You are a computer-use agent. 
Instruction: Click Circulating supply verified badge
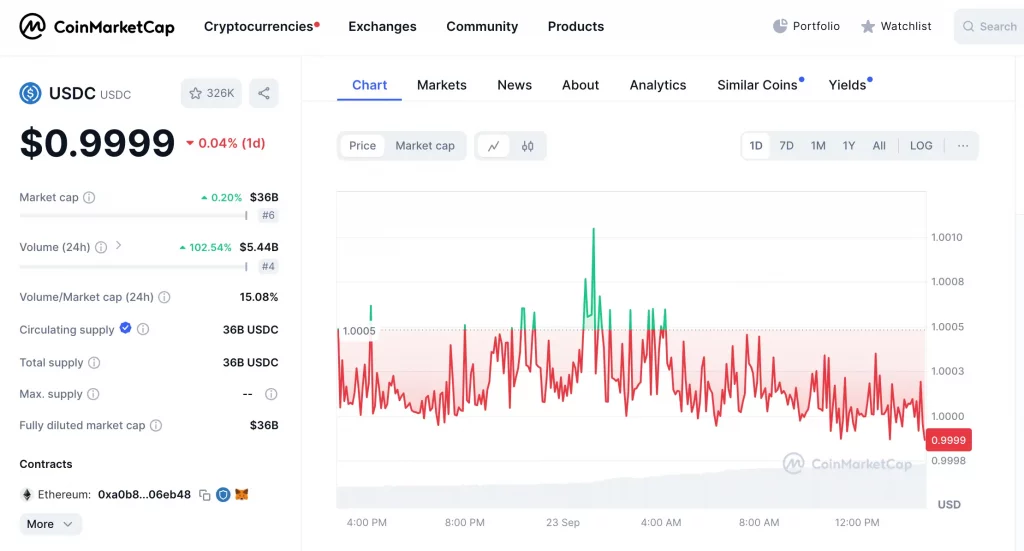(x=125, y=328)
